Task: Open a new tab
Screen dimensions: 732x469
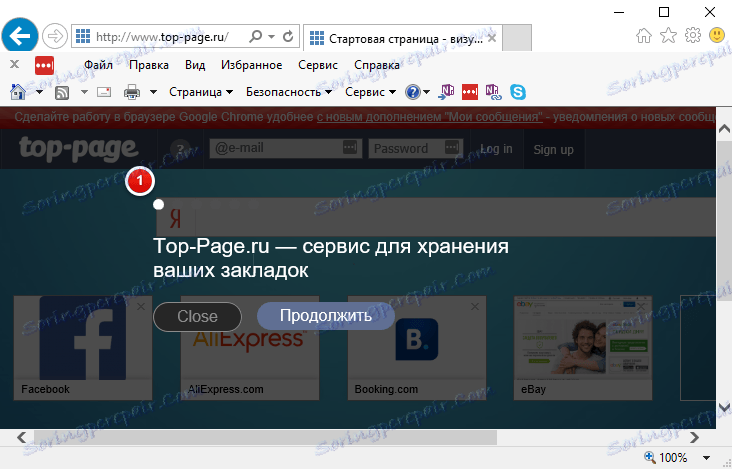Action: click(x=517, y=38)
